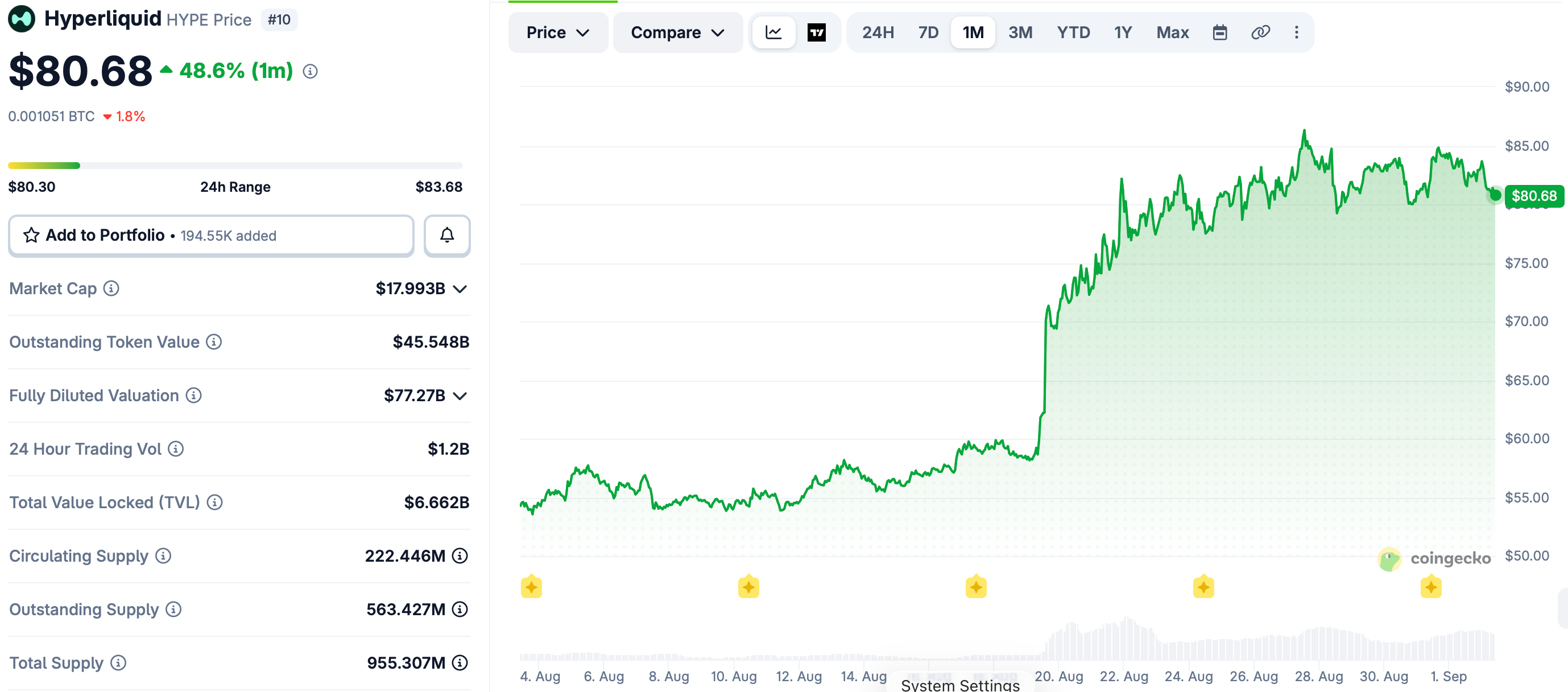Click the 563.427M outstanding supply value
Viewport: 1568px width, 692px height.
(x=406, y=609)
